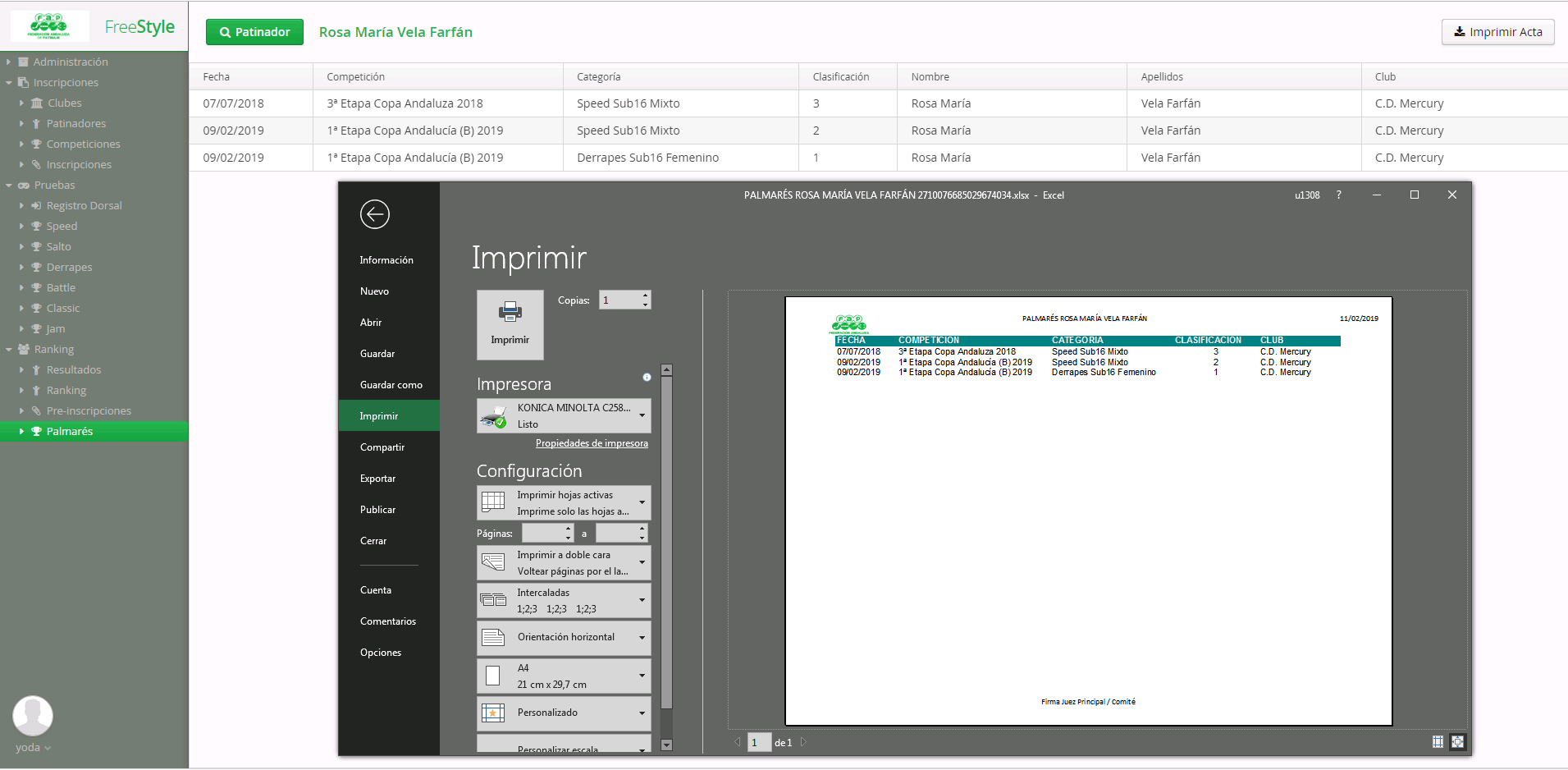The height and width of the screenshot is (770, 1568).
Task: Increase the starting Páginas stepper
Action: click(x=569, y=529)
